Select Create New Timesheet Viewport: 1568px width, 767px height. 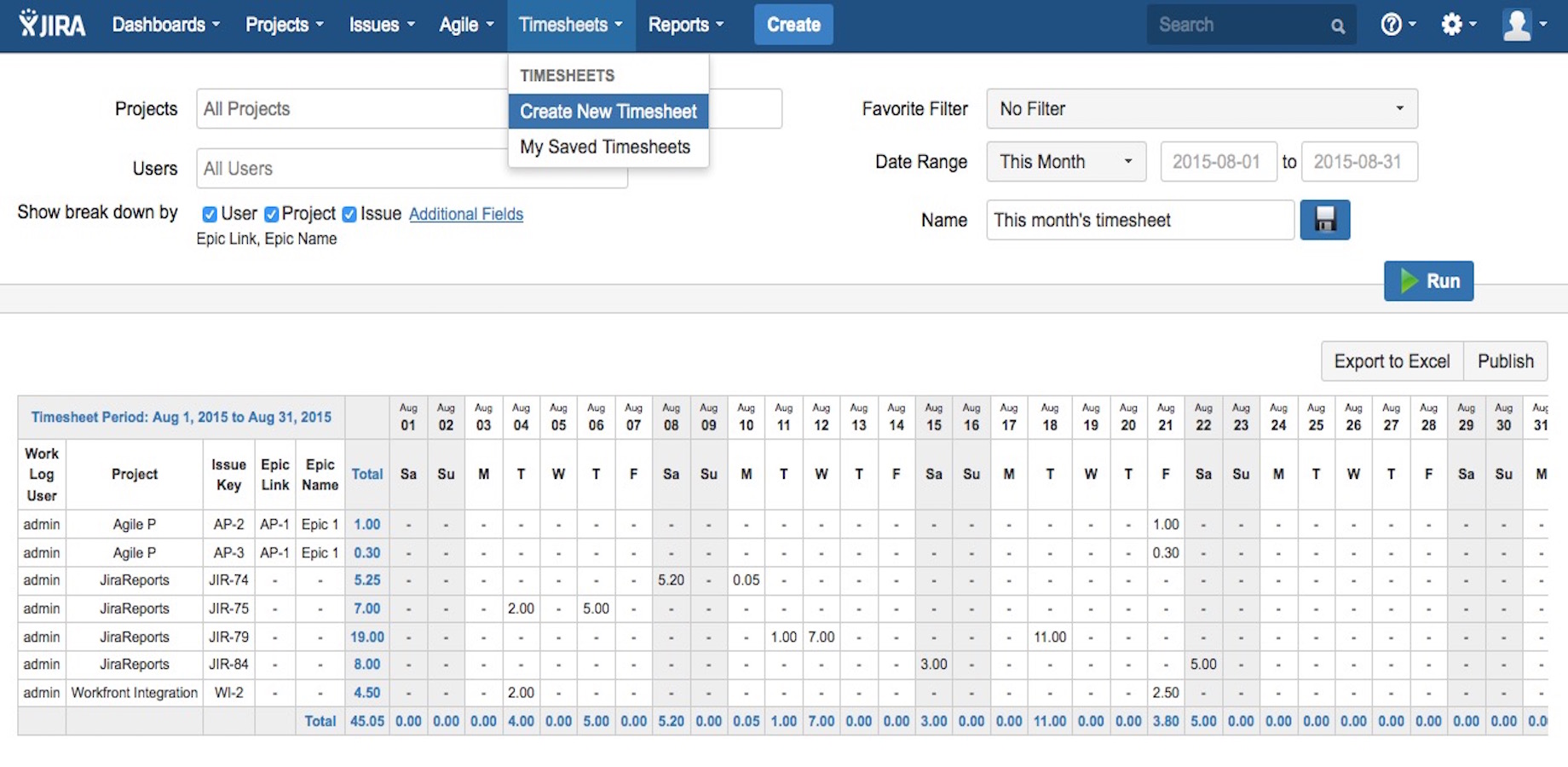coord(608,112)
